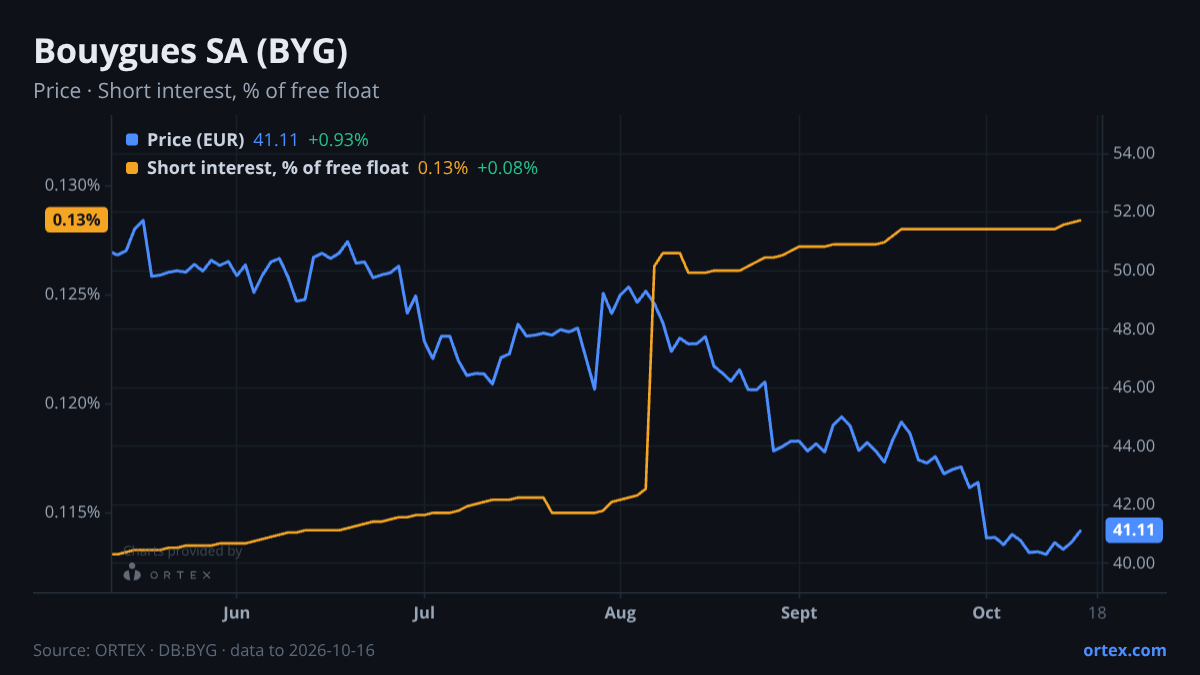Click the Short interest, % of free float legend label

point(277,168)
